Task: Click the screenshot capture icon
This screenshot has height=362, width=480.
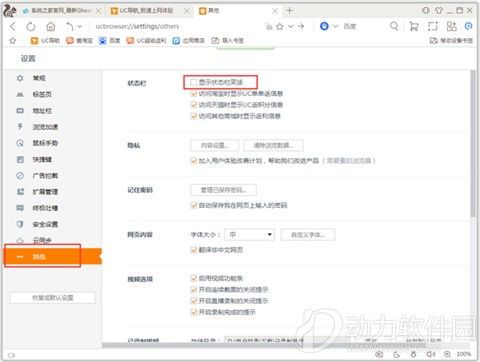Action: coord(433,26)
